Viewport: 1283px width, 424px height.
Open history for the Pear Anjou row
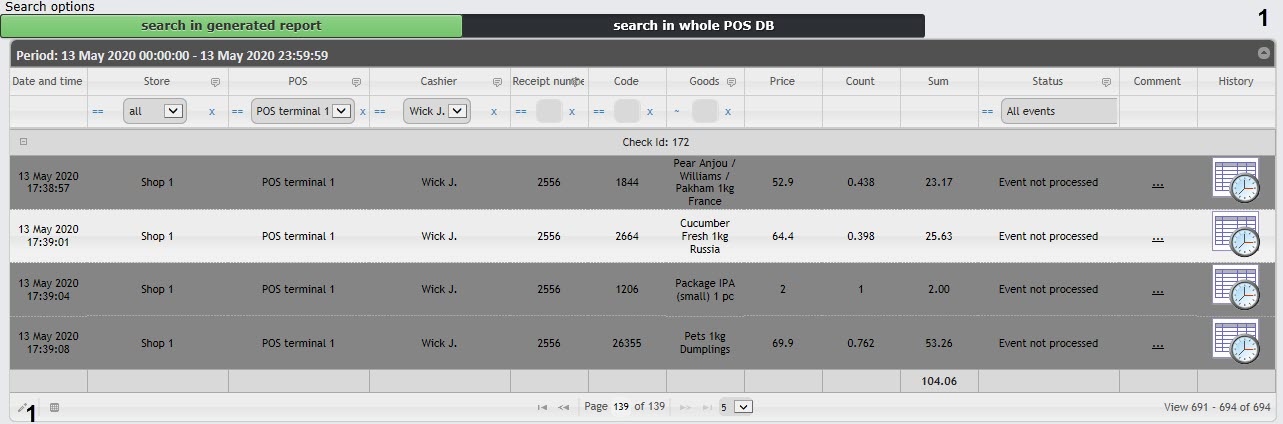point(1236,182)
